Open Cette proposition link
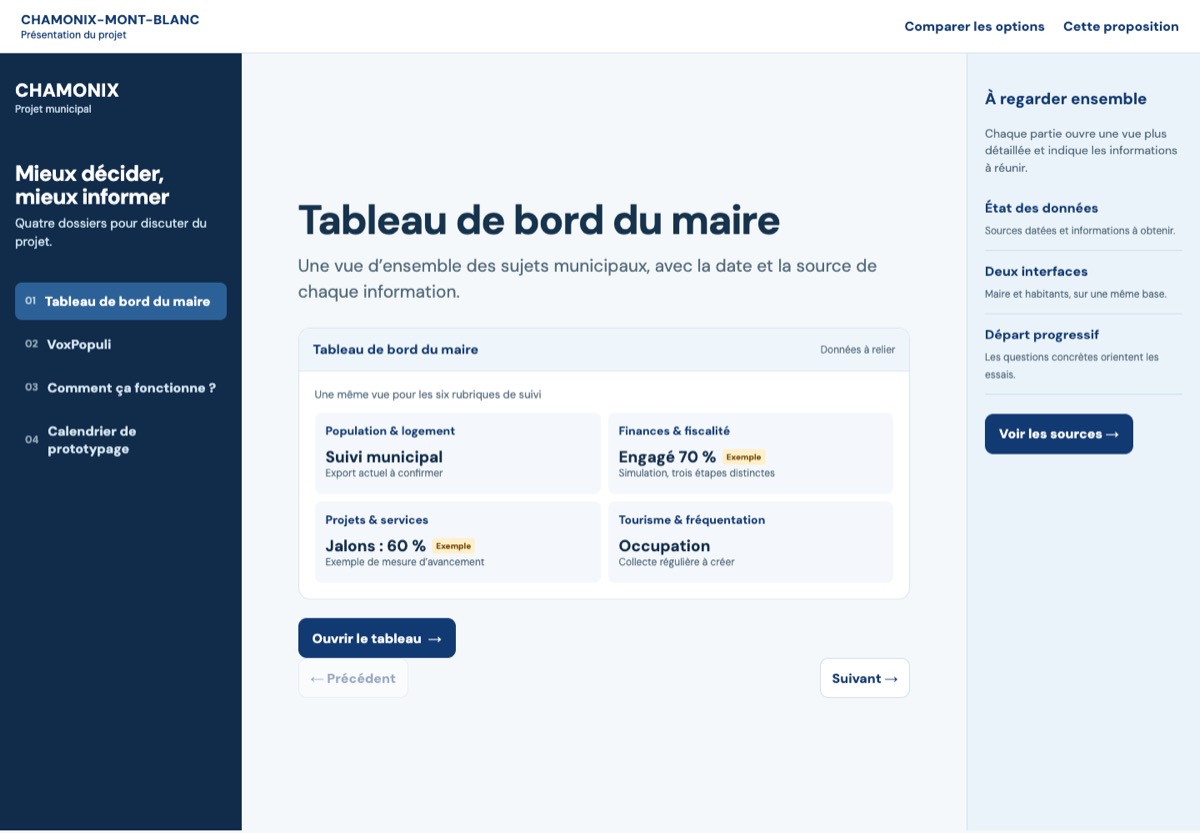Viewport: 1200px width, 833px height. (x=1121, y=27)
